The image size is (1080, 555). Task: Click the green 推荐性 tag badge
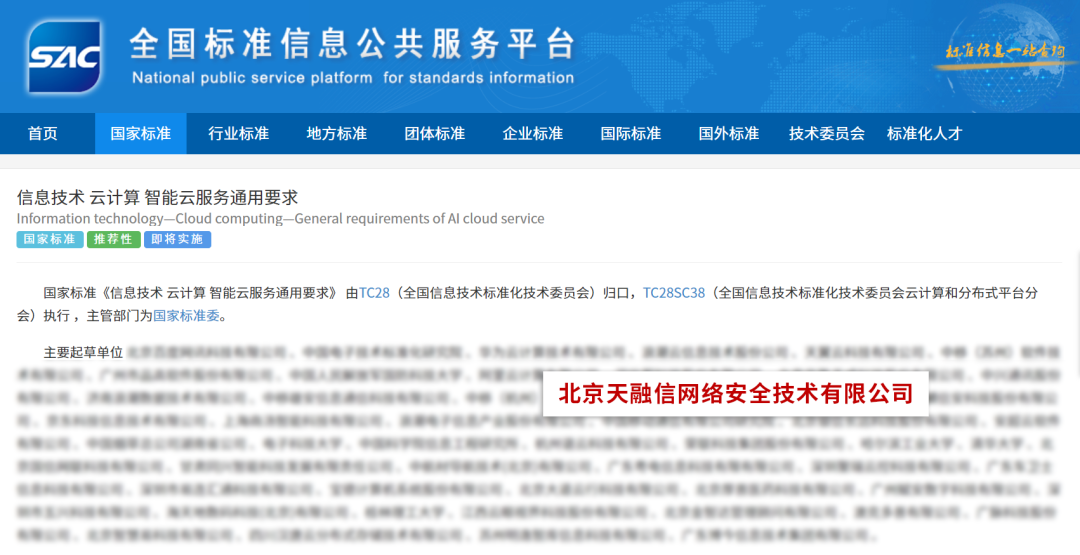[113, 240]
